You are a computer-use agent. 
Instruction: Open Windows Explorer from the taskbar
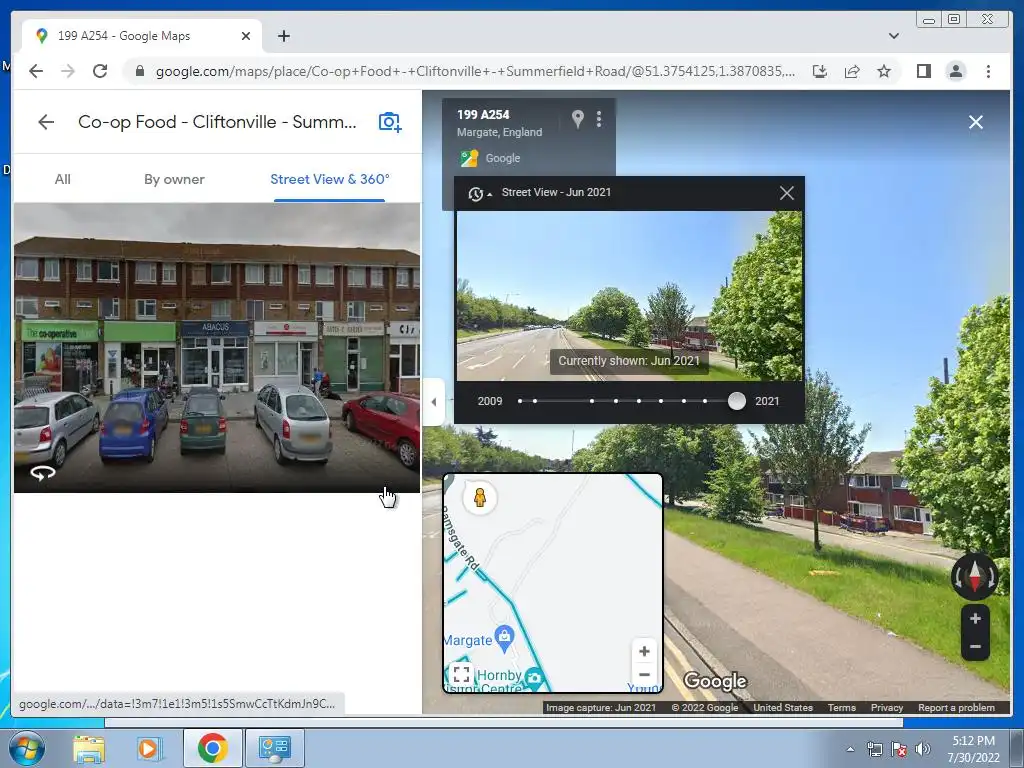coord(89,748)
